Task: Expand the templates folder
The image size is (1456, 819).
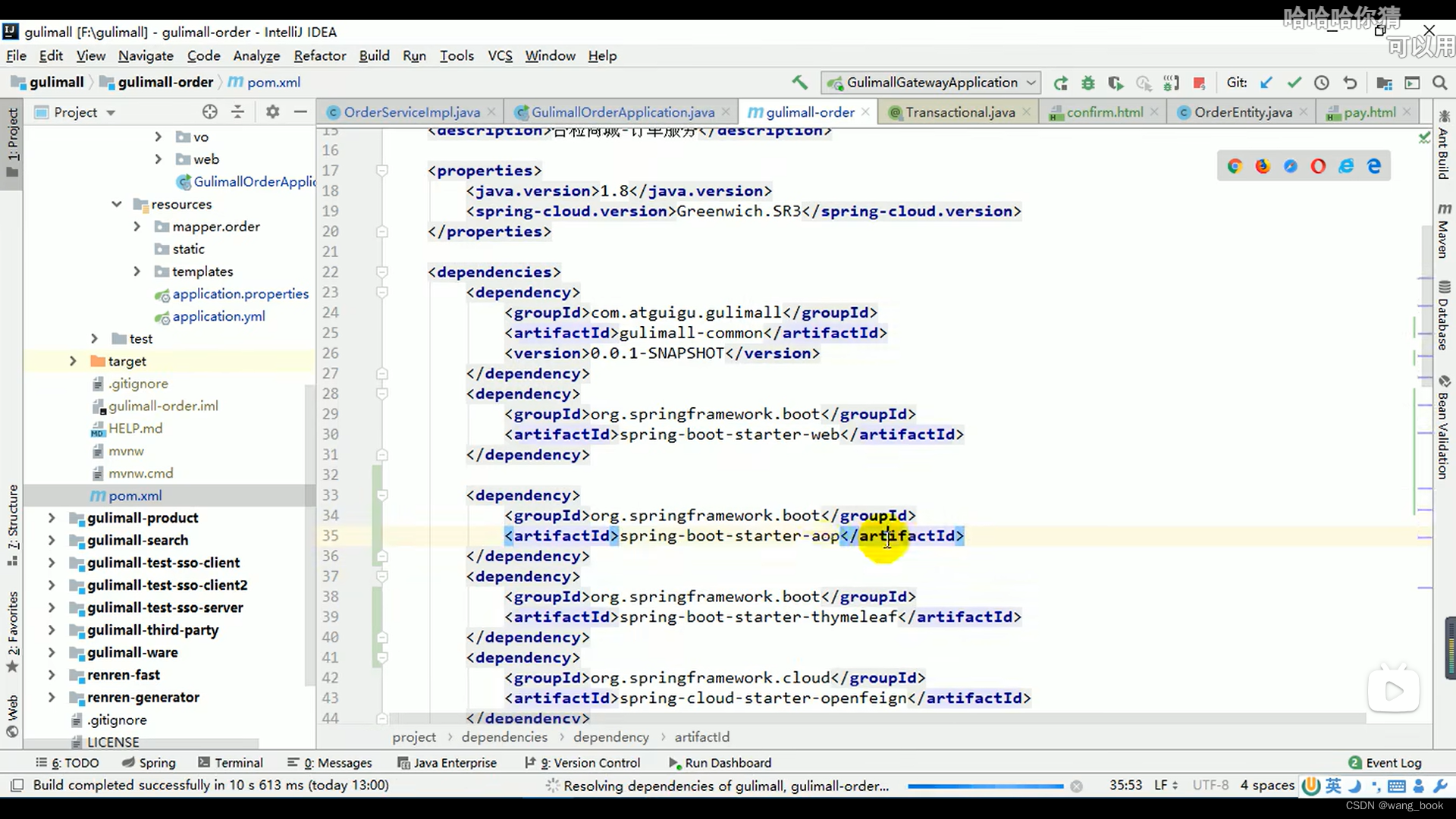Action: coord(137,271)
